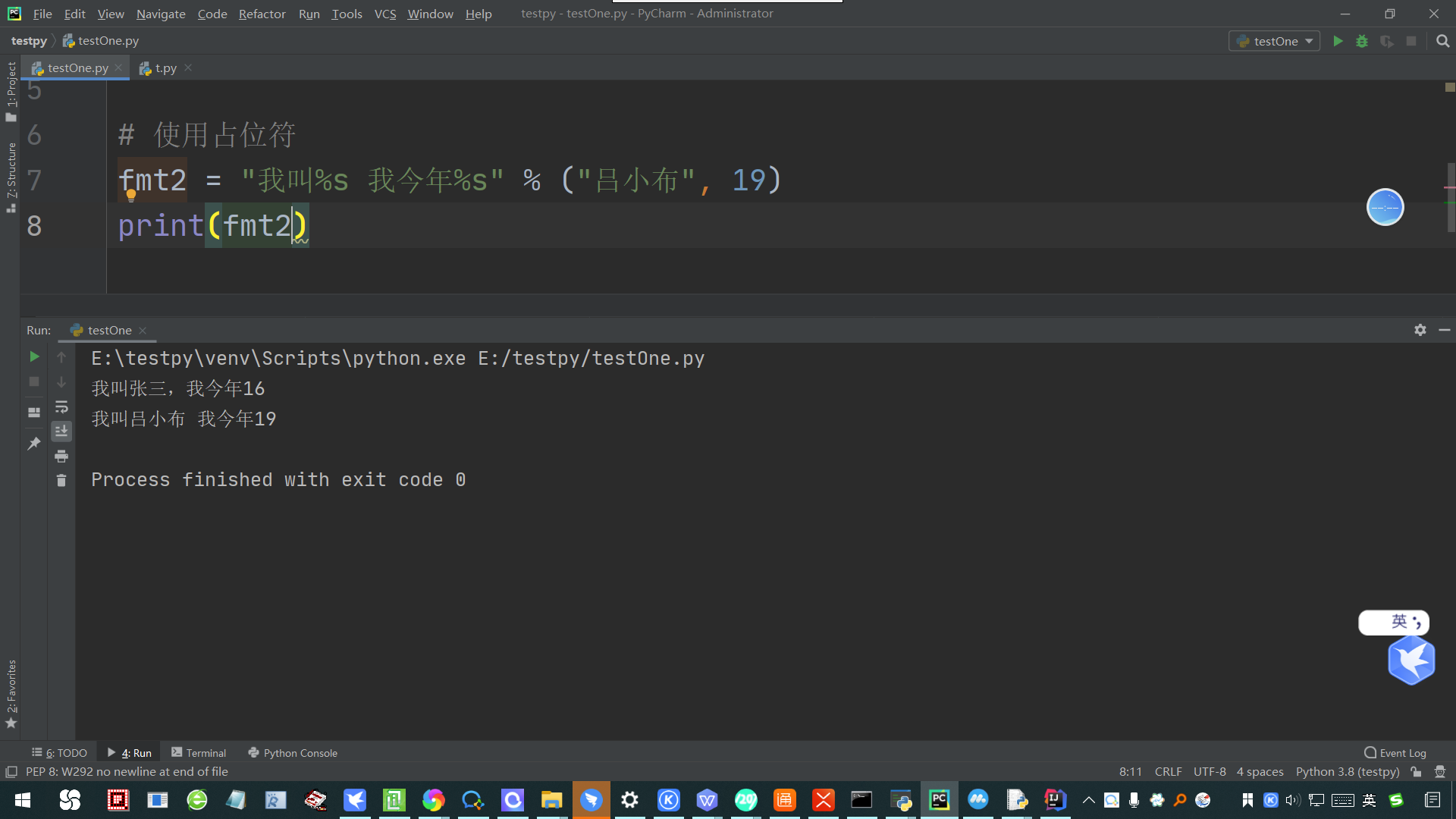Open the Python 3.8 (testpy) interpreter selector
The height and width of the screenshot is (819, 1456).
click(x=1347, y=771)
